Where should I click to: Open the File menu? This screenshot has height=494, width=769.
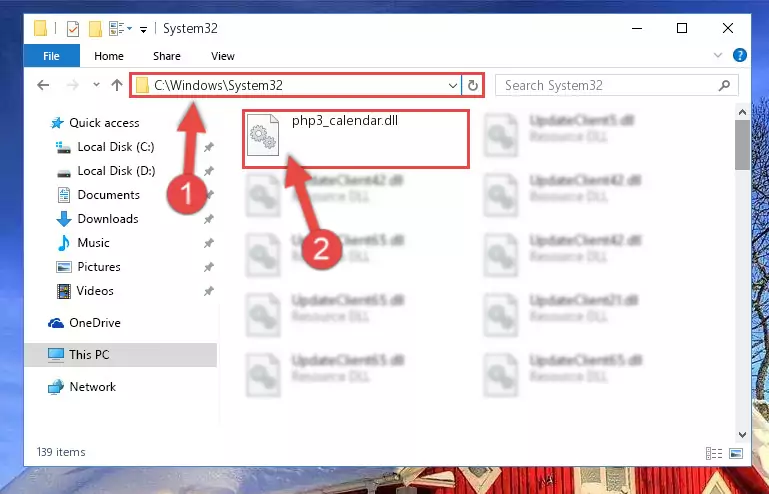click(x=51, y=56)
